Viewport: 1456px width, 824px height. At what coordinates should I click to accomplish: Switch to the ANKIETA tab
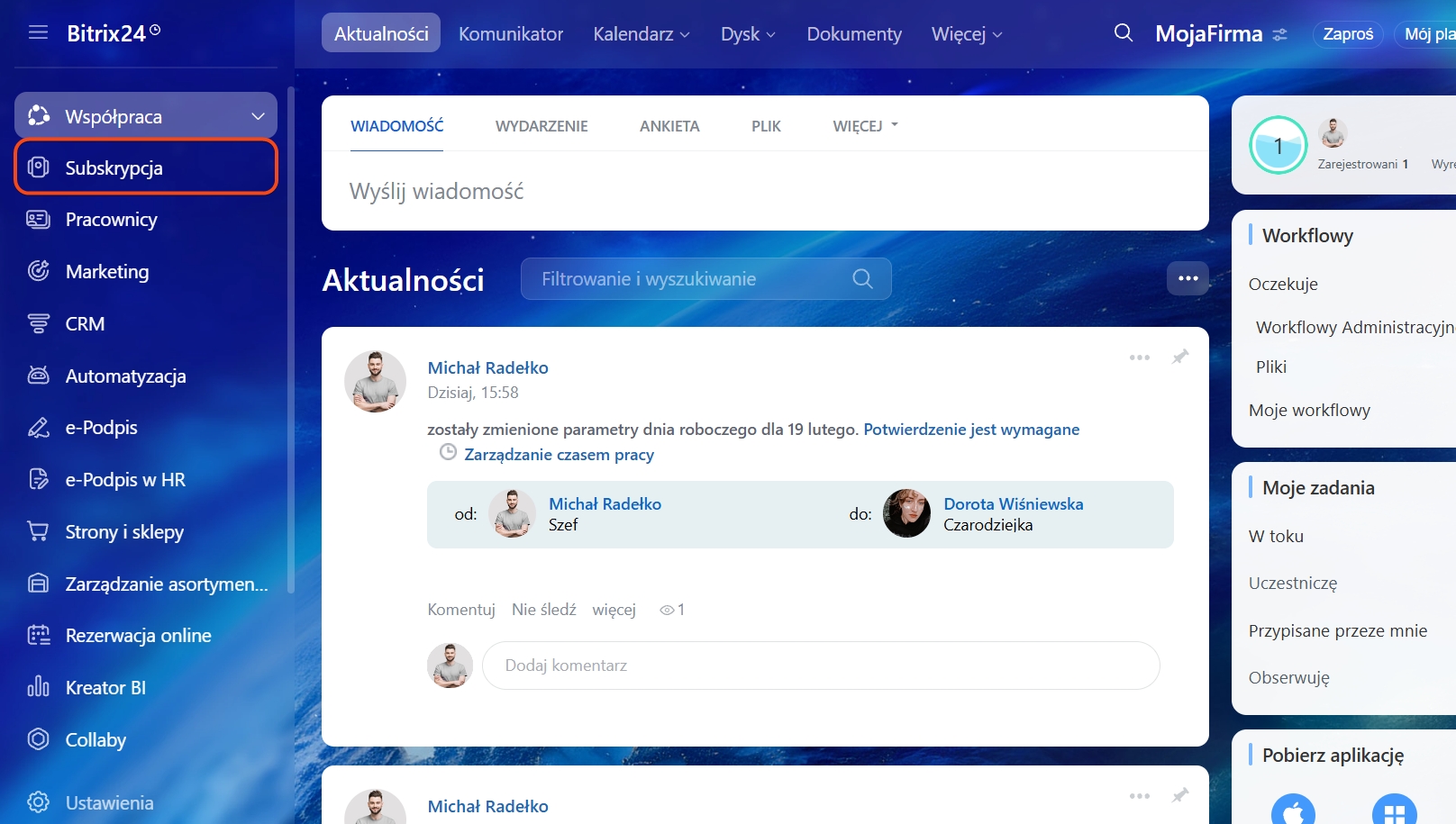[x=669, y=126]
